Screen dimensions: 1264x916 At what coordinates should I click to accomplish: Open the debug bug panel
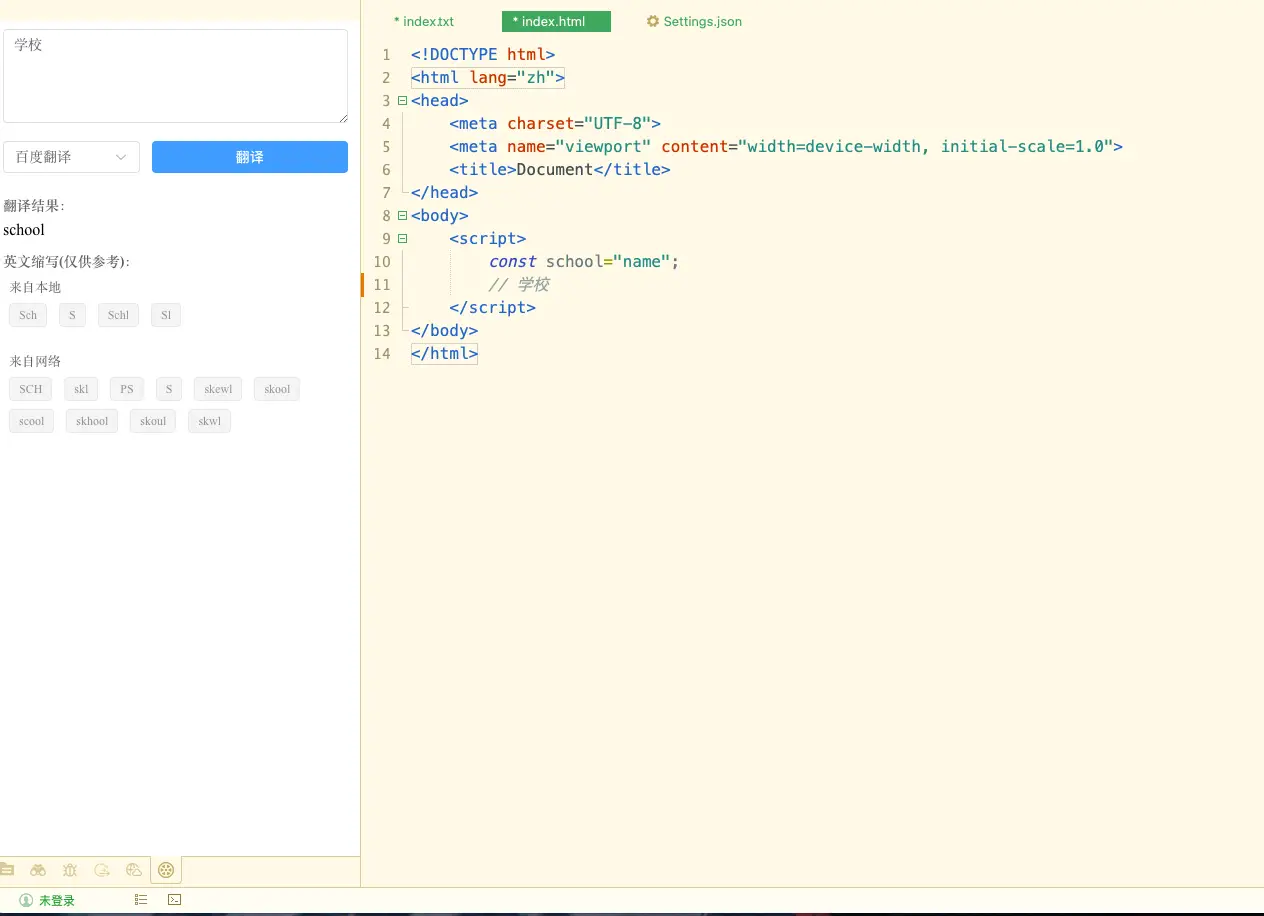tap(70, 870)
